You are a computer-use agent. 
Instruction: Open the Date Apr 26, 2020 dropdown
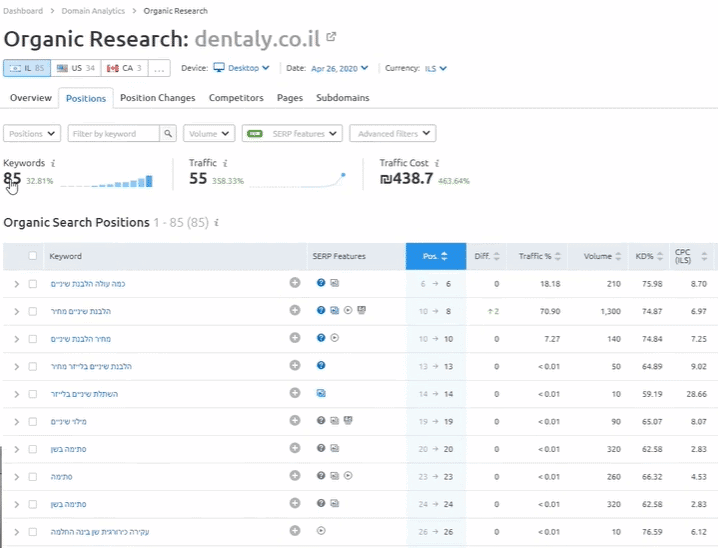tap(339, 68)
